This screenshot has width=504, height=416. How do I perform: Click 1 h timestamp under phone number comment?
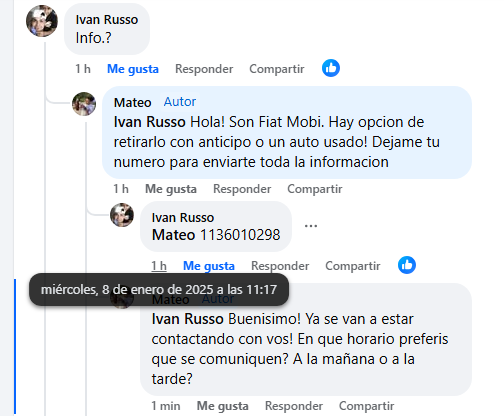click(x=159, y=266)
